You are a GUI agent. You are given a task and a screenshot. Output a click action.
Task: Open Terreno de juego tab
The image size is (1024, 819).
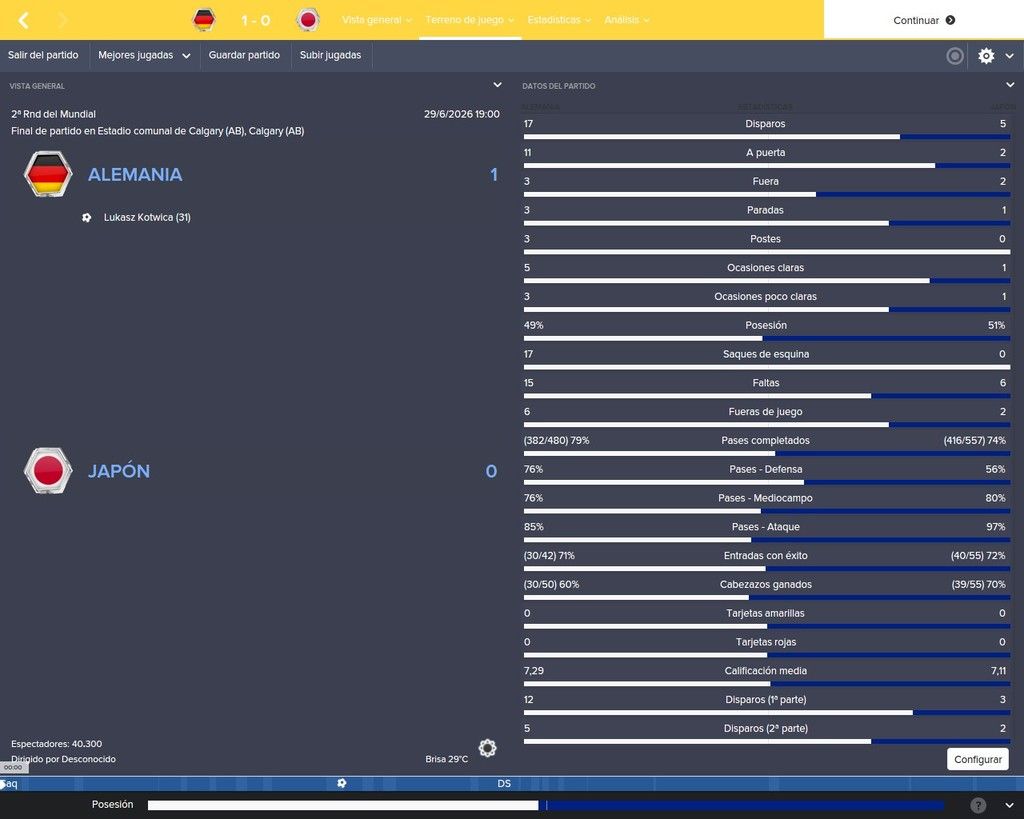pyautogui.click(x=470, y=20)
